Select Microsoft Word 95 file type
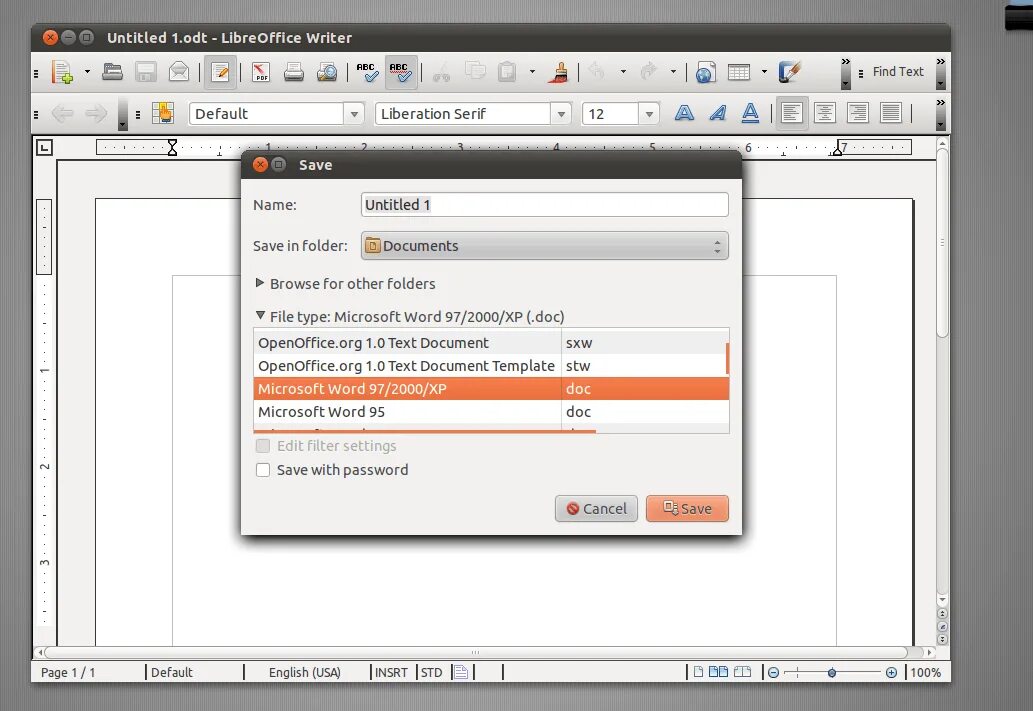The width and height of the screenshot is (1033, 711). tap(491, 412)
